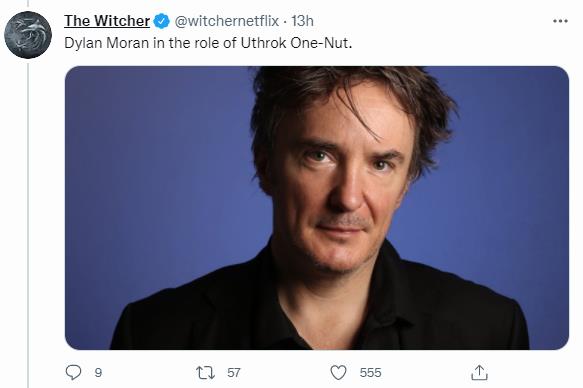Open the three-dot more options menu

[560, 21]
